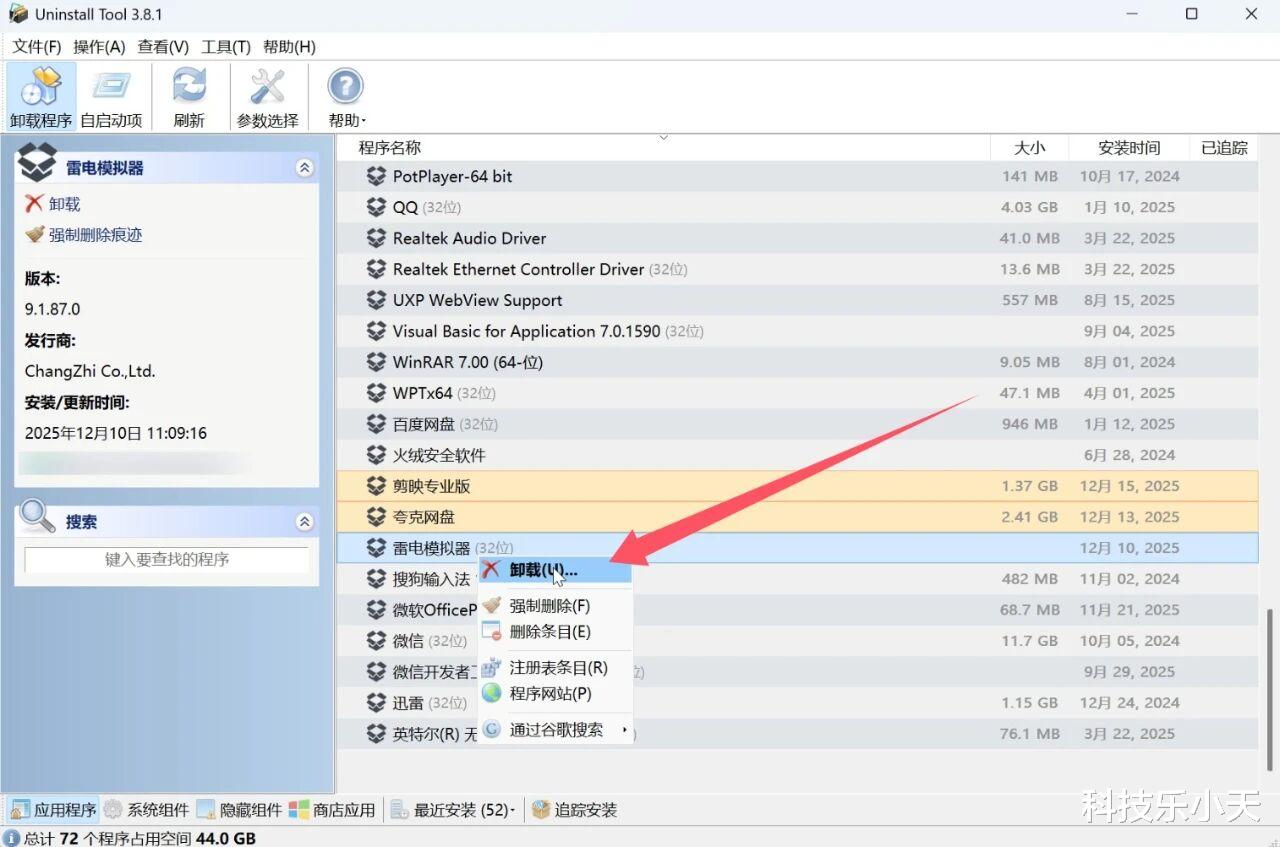This screenshot has width=1280, height=847.
Task: Click the WinRAR 7.00 row icon
Action: pos(376,362)
